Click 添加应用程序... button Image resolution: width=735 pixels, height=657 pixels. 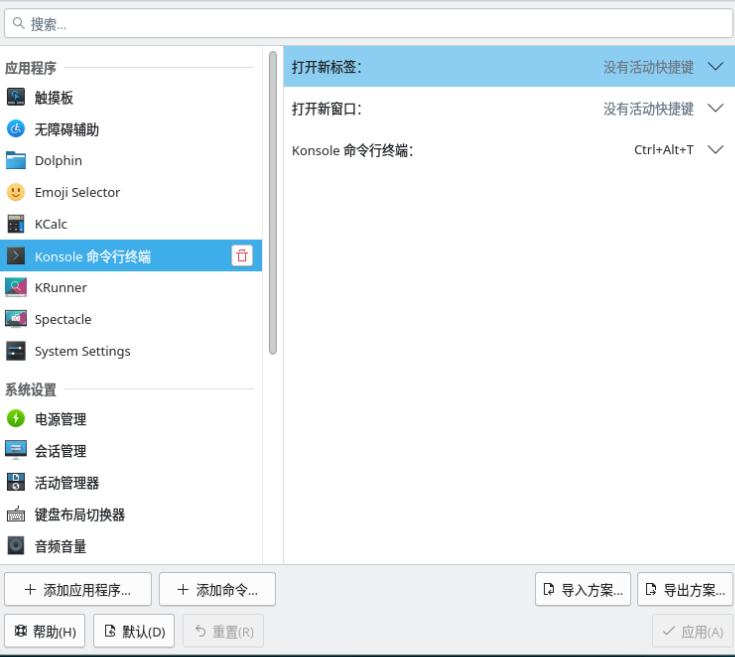point(78,590)
